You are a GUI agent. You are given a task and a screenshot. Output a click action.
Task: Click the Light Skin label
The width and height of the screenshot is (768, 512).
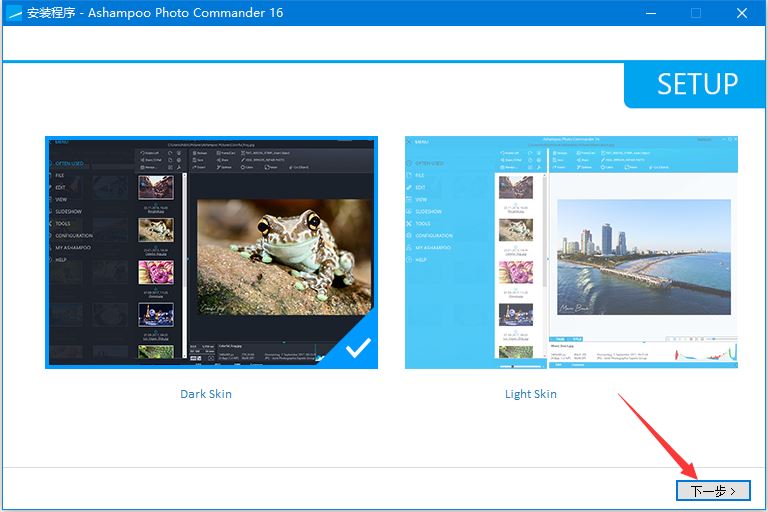coord(530,394)
